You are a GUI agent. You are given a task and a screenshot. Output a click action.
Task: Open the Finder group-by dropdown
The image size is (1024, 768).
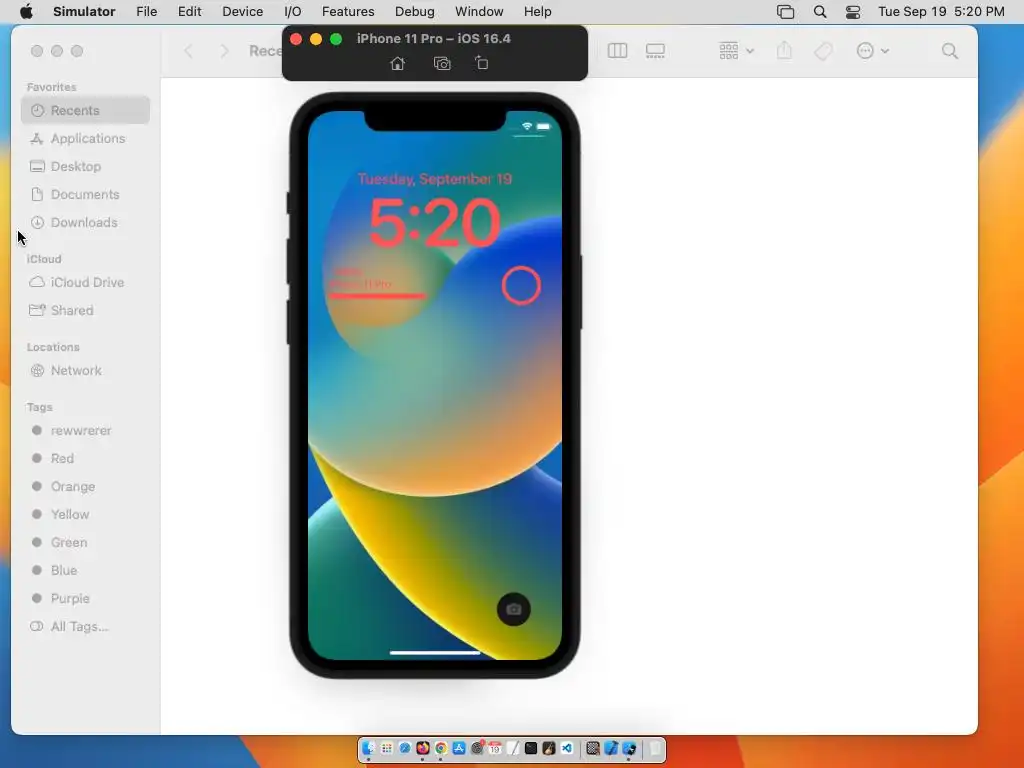pos(736,51)
